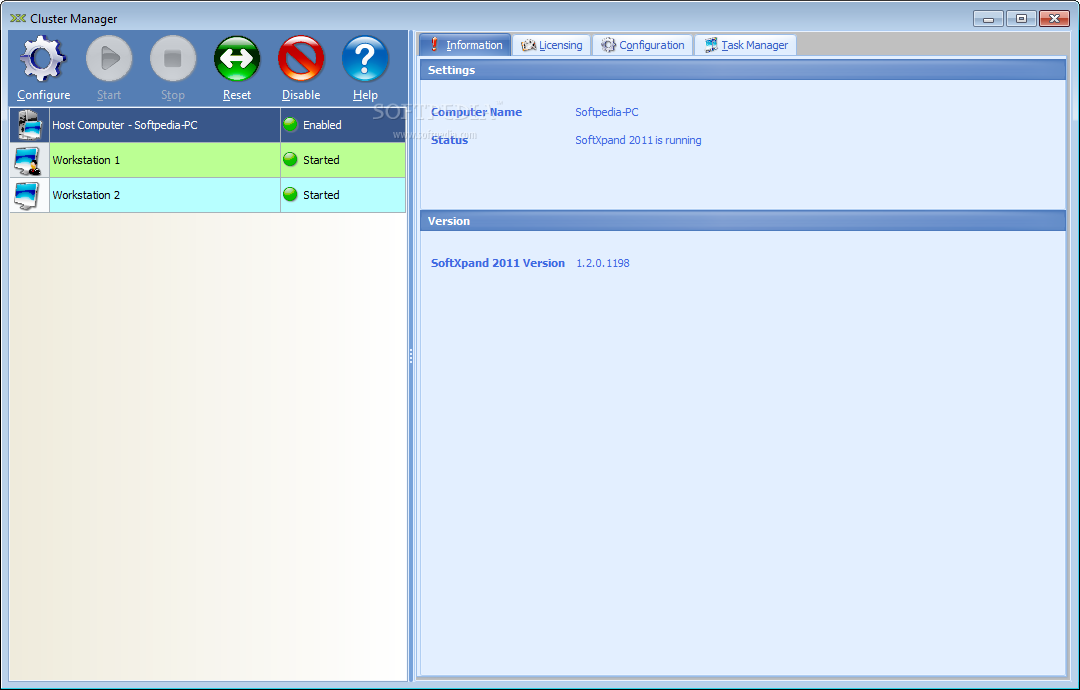The height and width of the screenshot is (690, 1080).
Task: Click the Settings section header
Action: (x=742, y=70)
